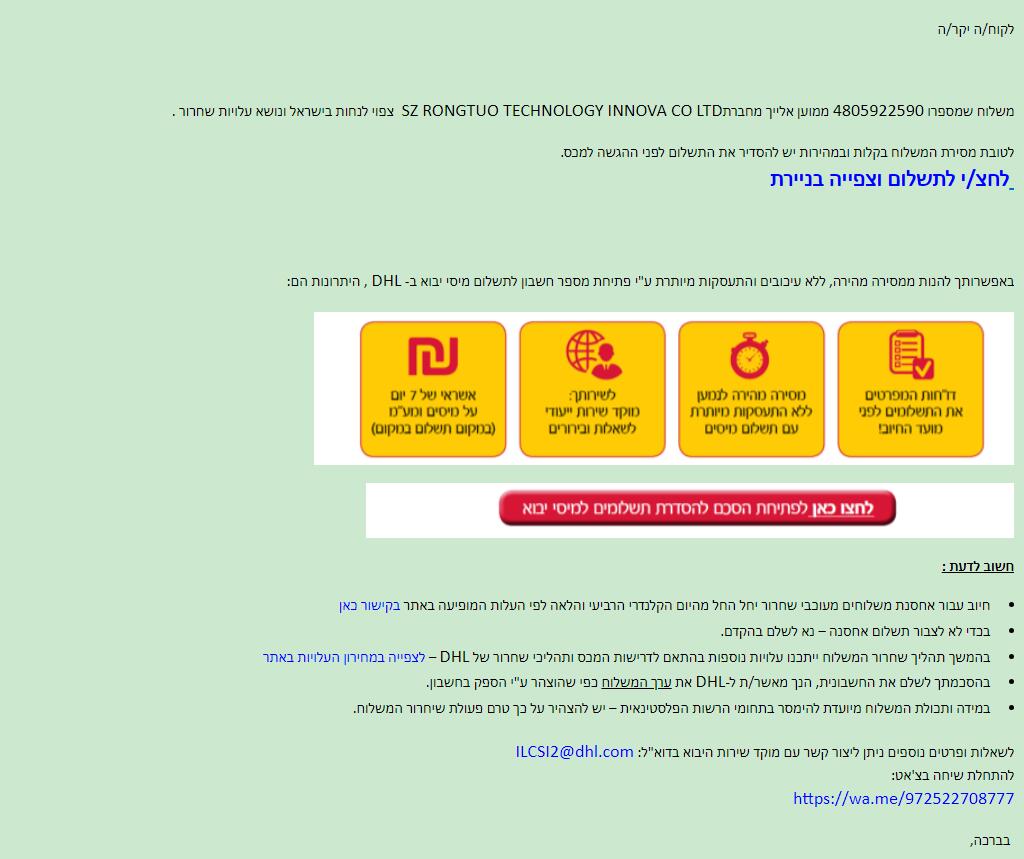Image resolution: width=1024 pixels, height=859 pixels.
Task: Click the greeting 'לקוח/ה יקר/ה'
Action: point(976,30)
